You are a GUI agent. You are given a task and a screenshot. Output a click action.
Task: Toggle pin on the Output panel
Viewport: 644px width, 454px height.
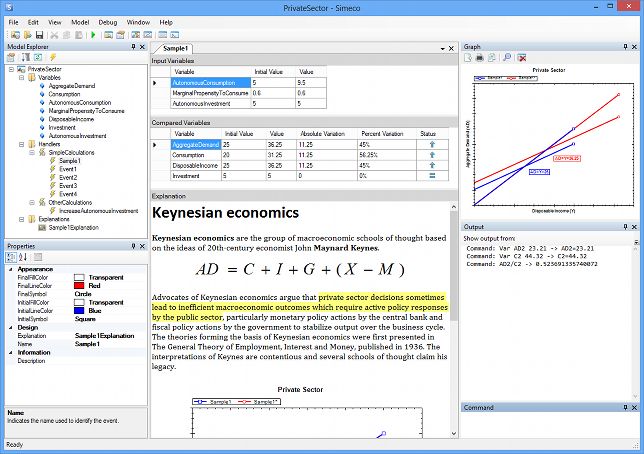pyautogui.click(x=625, y=227)
